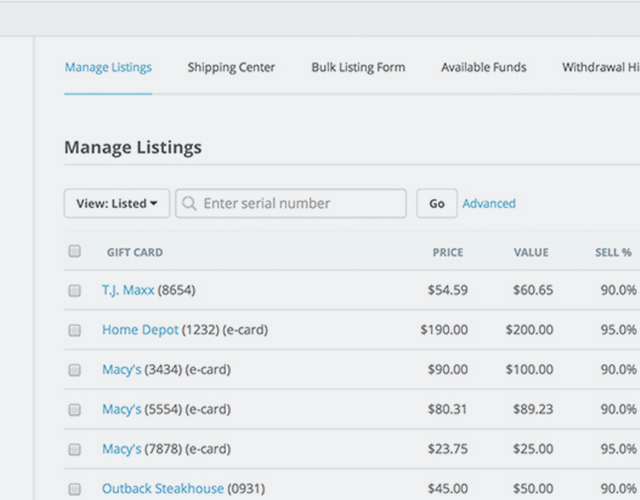
Task: Switch to Shipping Center tab
Action: [x=231, y=67]
